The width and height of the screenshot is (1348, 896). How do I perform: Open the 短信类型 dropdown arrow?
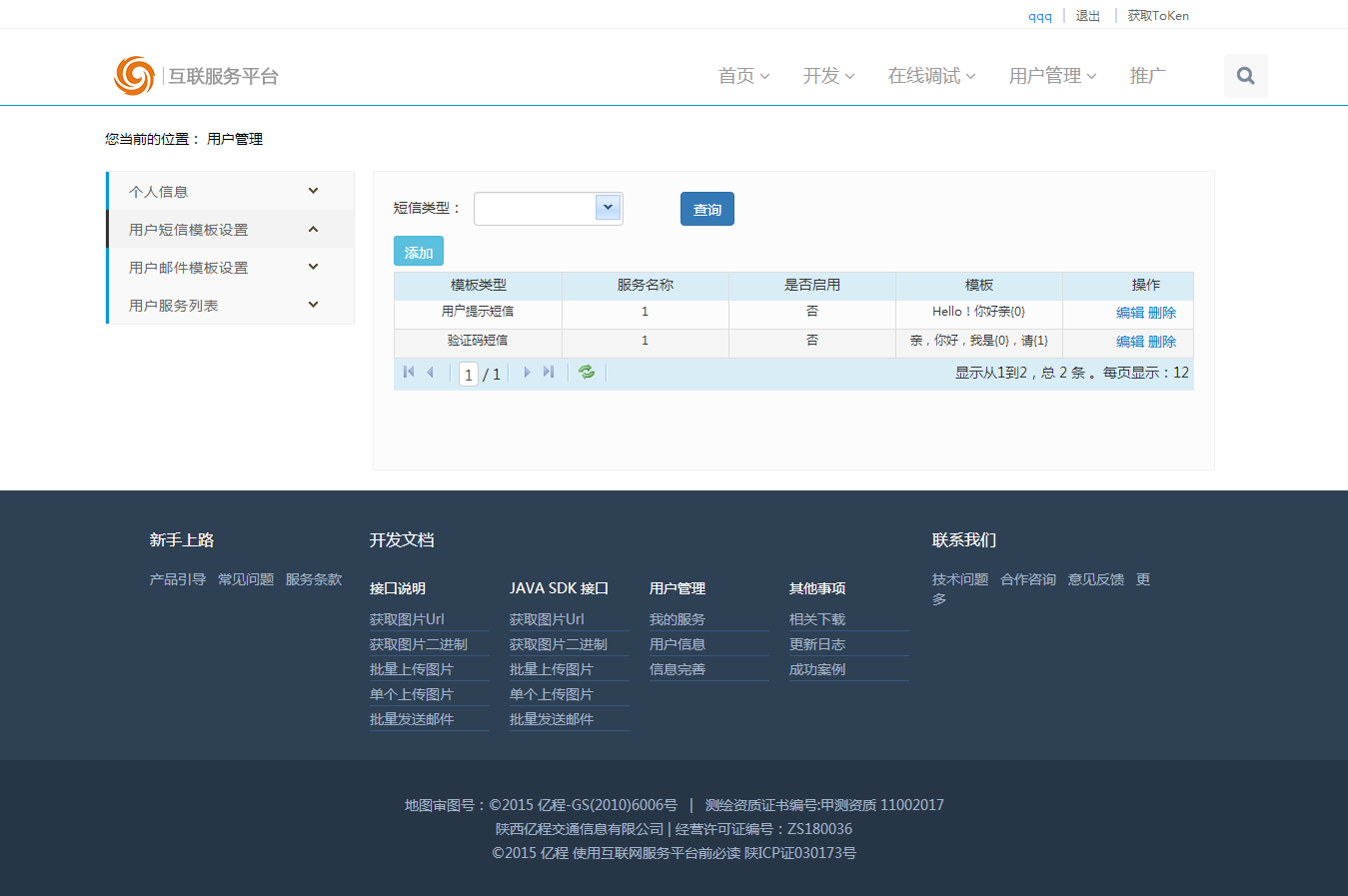[608, 208]
